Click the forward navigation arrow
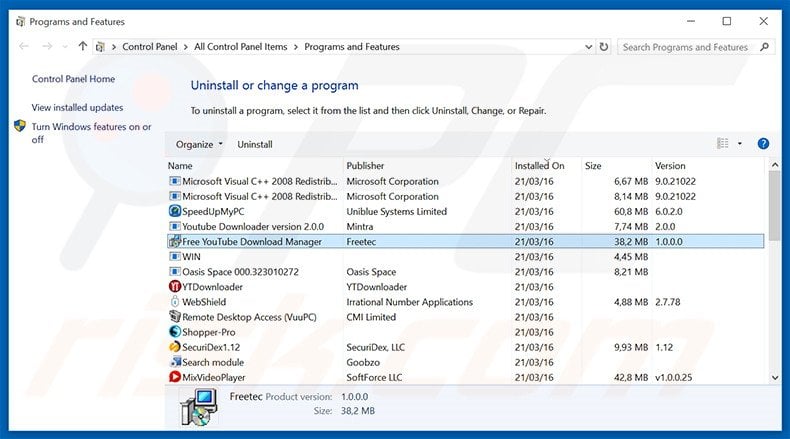 (47, 46)
